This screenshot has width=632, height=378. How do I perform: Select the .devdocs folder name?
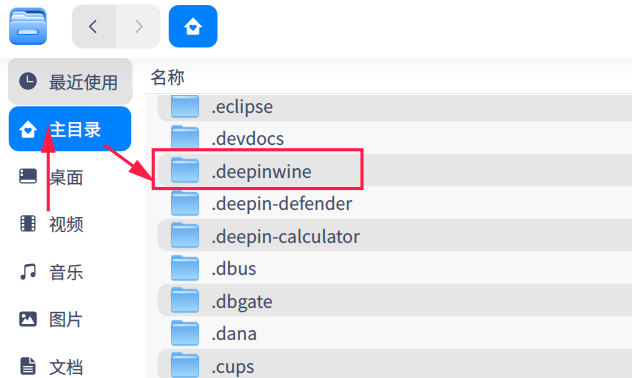[247, 139]
